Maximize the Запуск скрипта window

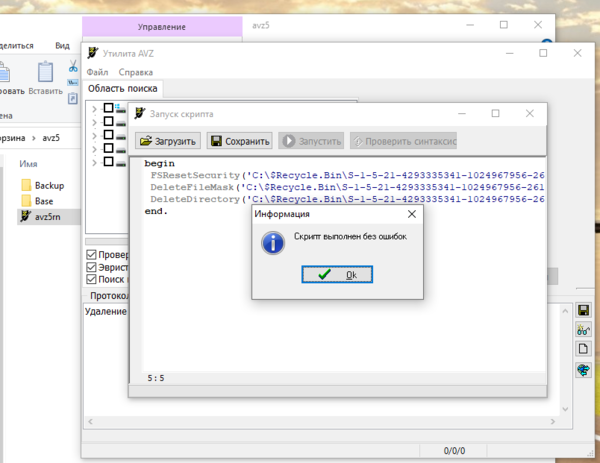(x=496, y=114)
